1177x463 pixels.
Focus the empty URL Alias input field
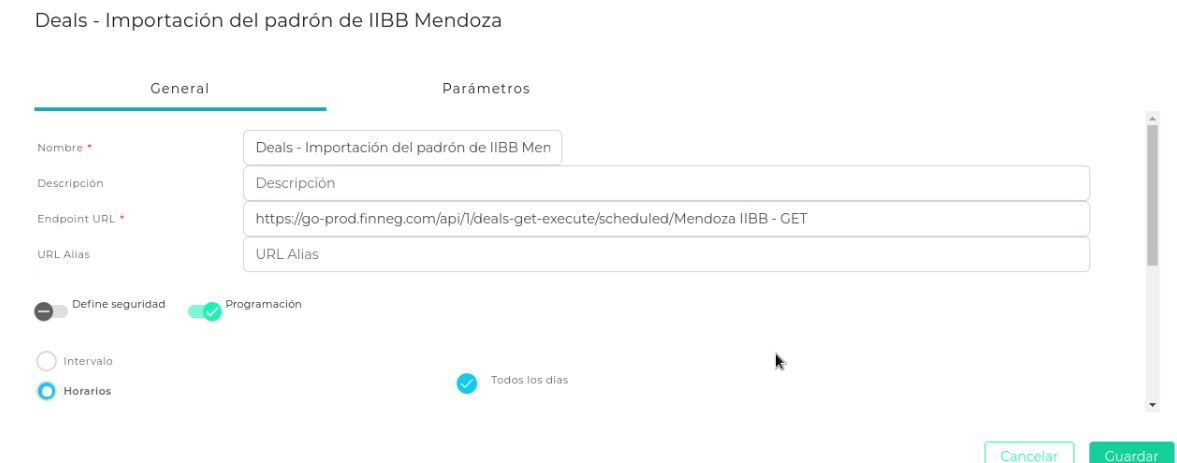tap(665, 254)
